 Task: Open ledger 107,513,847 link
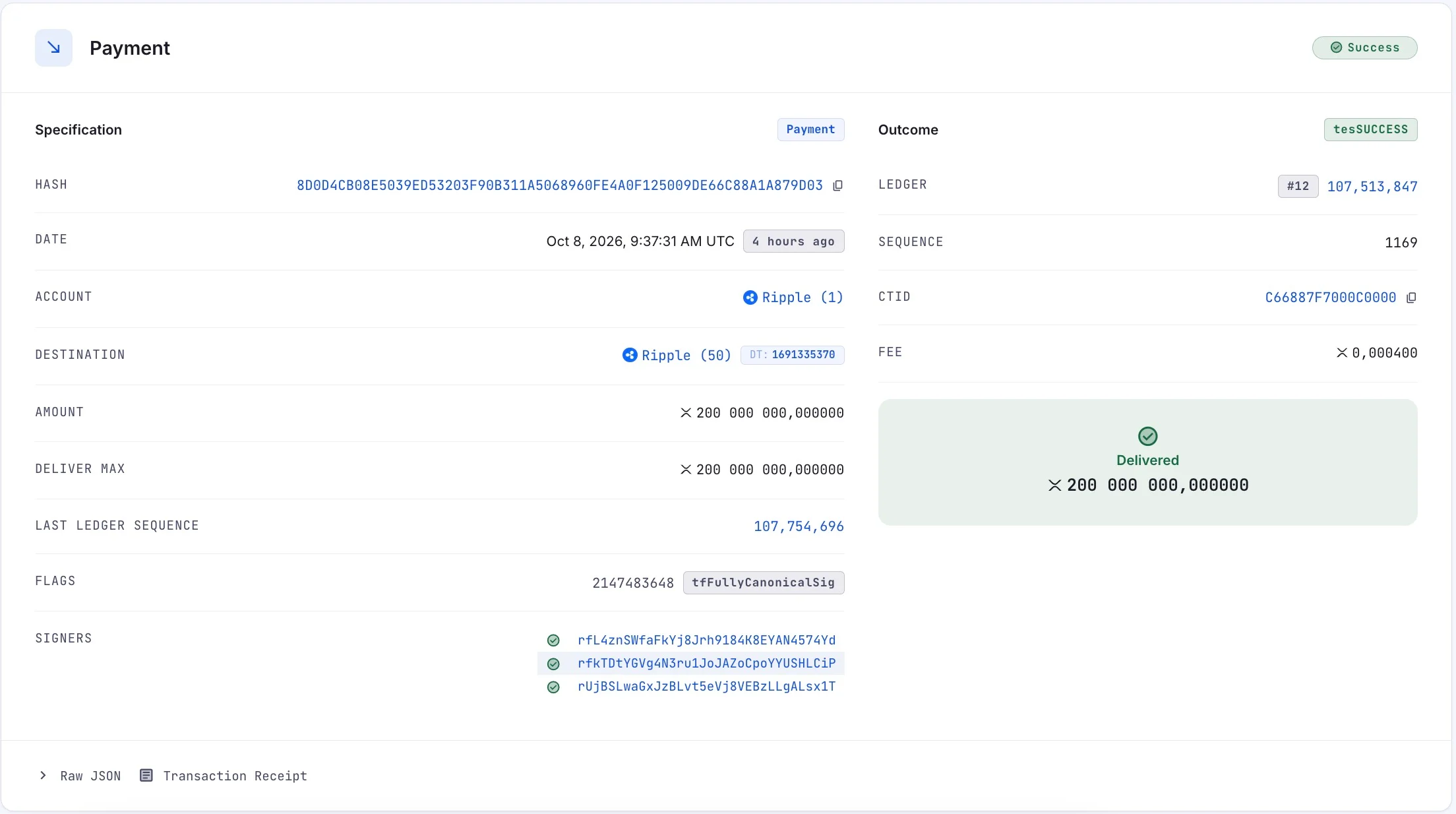(1372, 187)
